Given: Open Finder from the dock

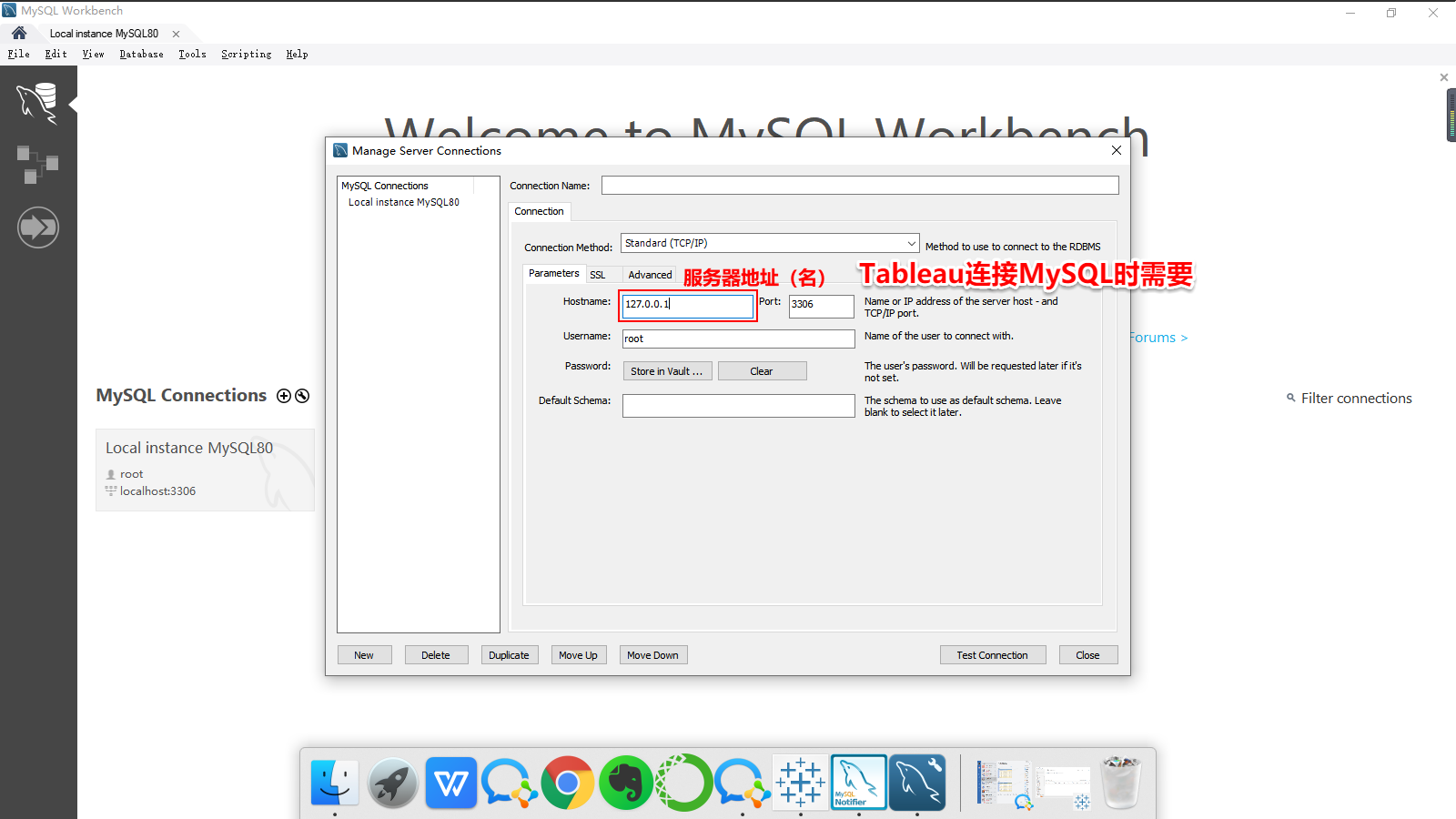Looking at the screenshot, I should (335, 783).
